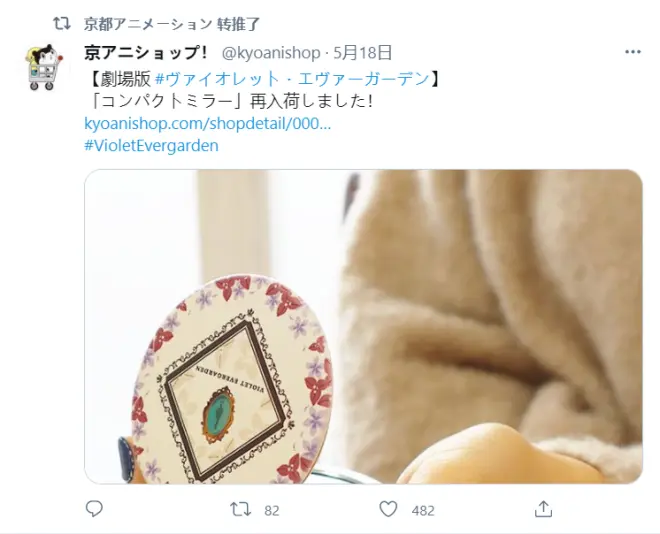Click the fluffy beige fabric in photo
This screenshot has width=660, height=534.
point(497,295)
